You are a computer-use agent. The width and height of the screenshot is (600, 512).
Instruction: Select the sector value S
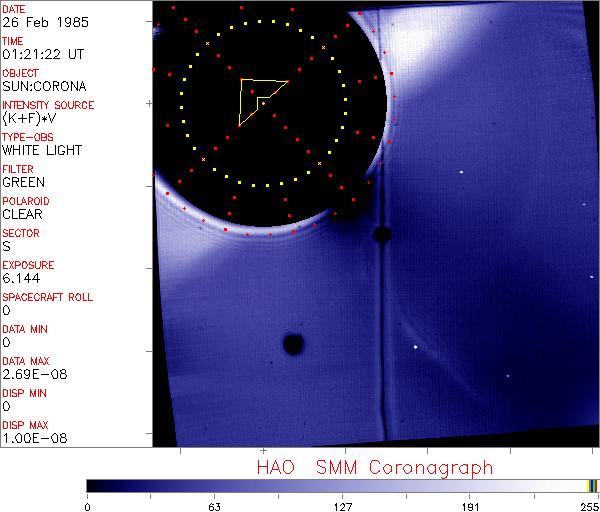click(x=6, y=246)
